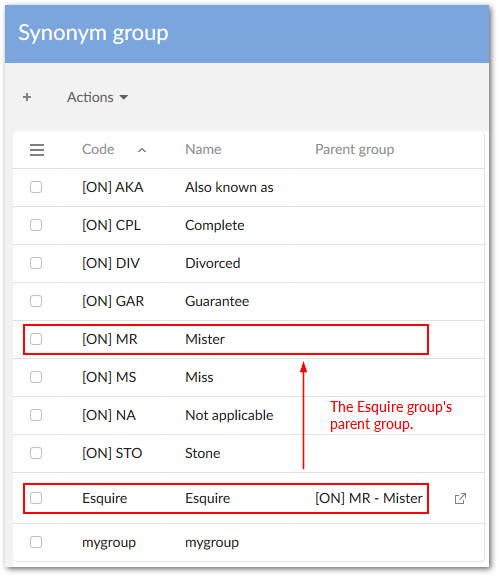Select the Esquire code cell
Viewport: 498px width, 576px height.
[x=105, y=498]
